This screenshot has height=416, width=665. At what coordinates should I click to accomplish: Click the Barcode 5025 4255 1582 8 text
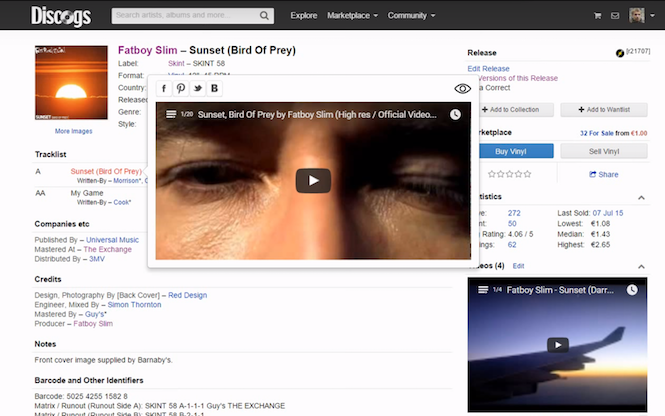click(x=81, y=396)
